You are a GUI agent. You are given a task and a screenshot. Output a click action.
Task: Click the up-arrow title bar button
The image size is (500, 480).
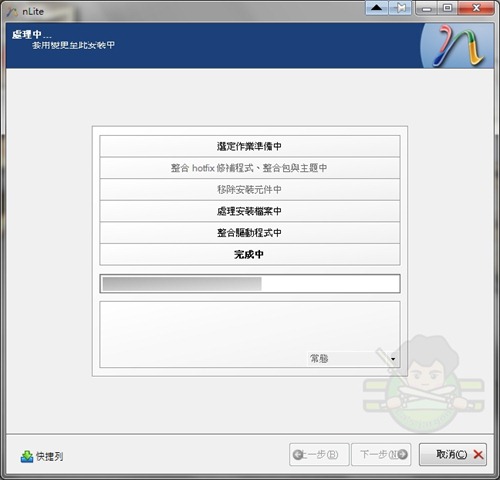pyautogui.click(x=377, y=8)
